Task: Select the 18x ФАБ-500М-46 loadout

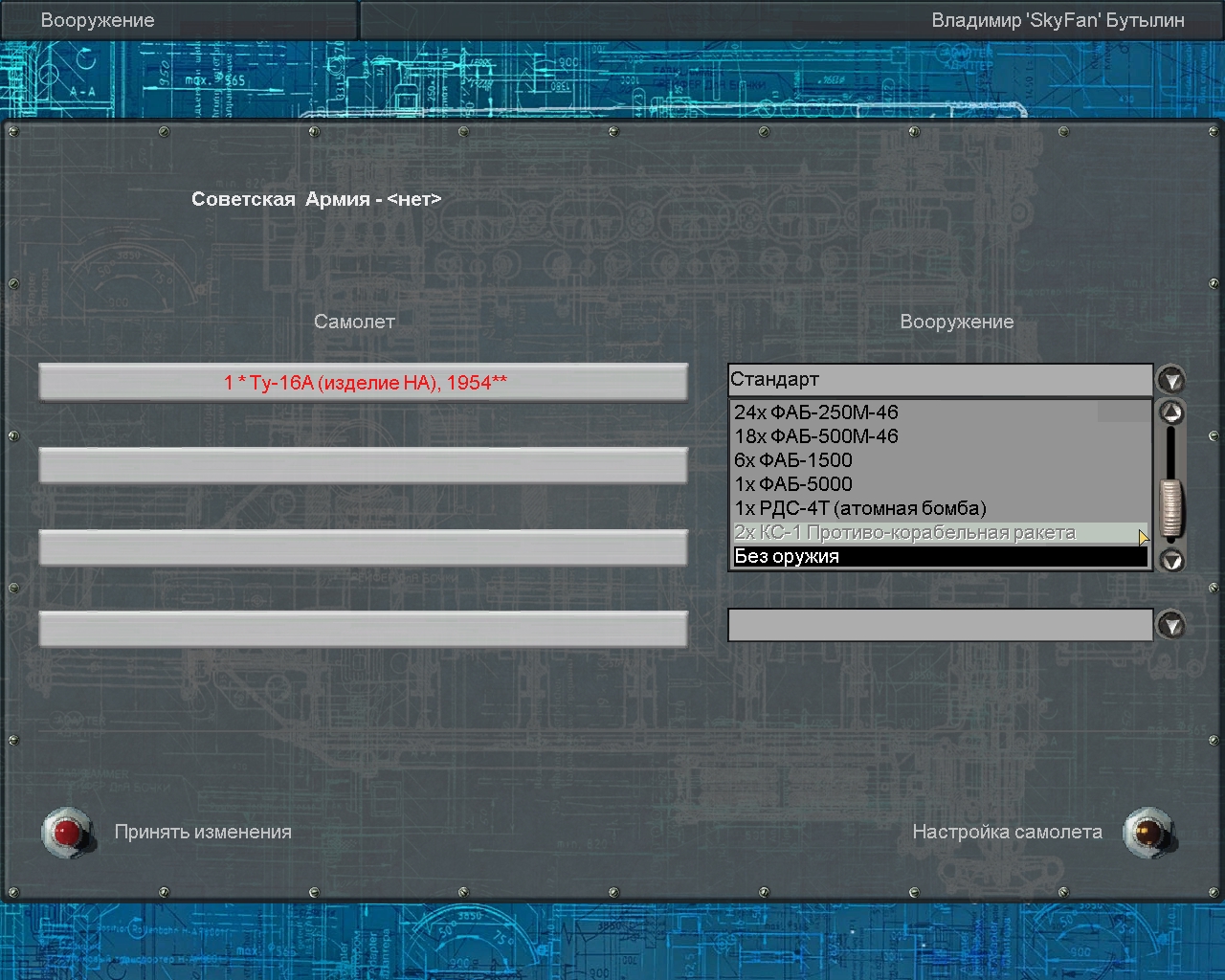Action: [940, 436]
